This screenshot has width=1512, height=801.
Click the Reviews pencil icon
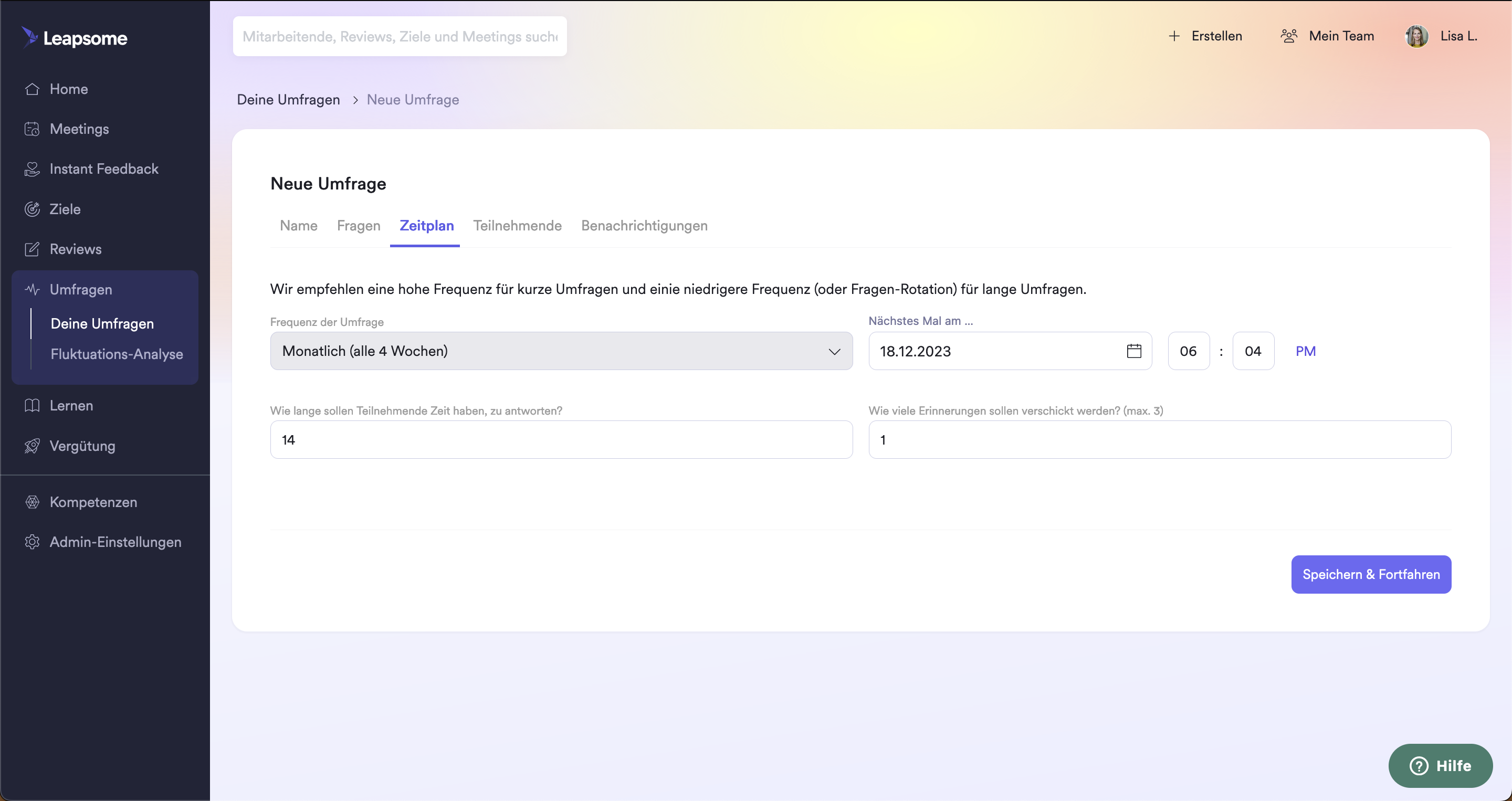point(32,249)
